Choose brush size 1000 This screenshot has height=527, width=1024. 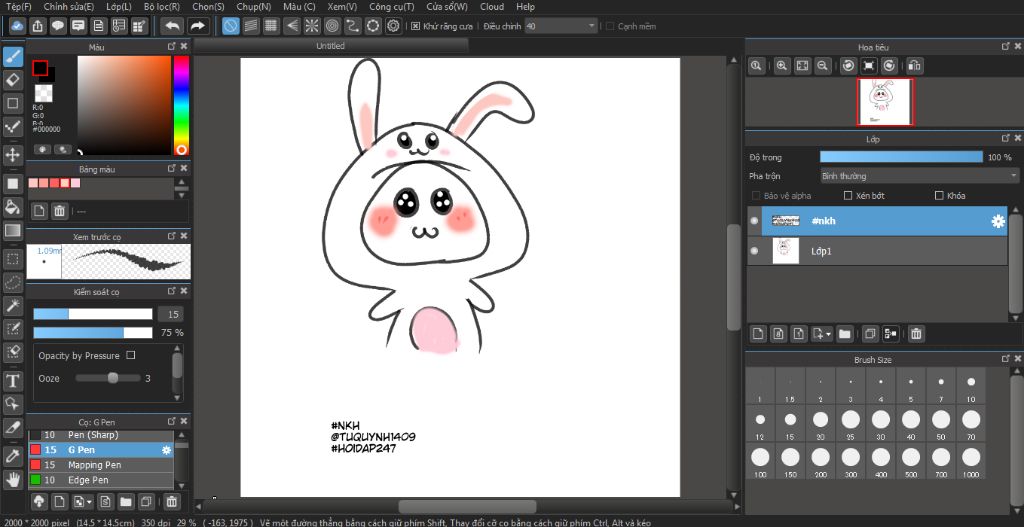click(x=971, y=461)
